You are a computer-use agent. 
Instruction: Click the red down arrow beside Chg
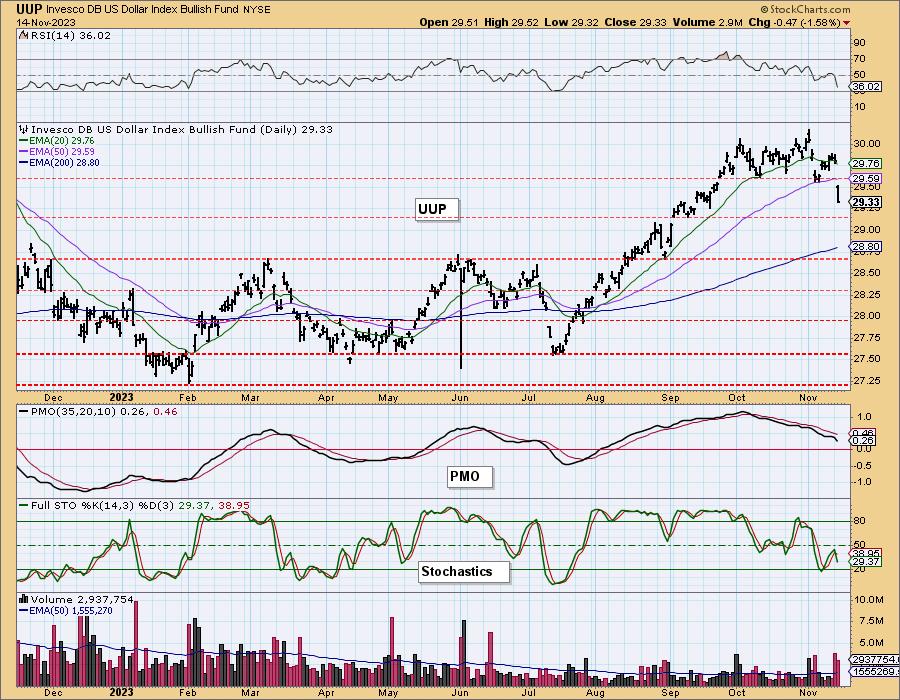coord(847,23)
